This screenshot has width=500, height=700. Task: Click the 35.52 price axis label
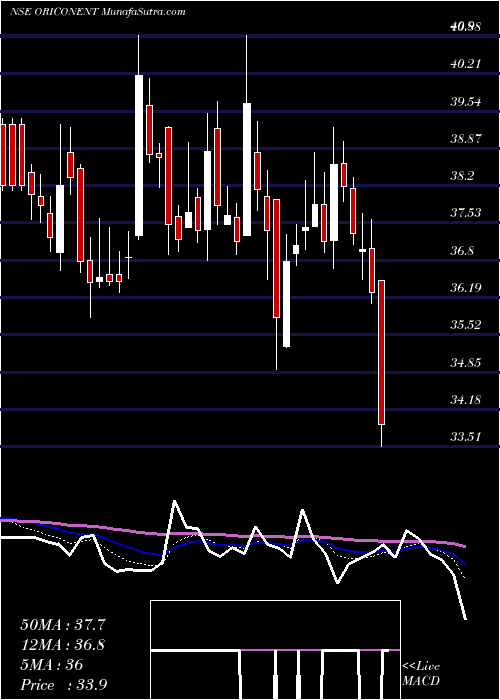click(466, 325)
